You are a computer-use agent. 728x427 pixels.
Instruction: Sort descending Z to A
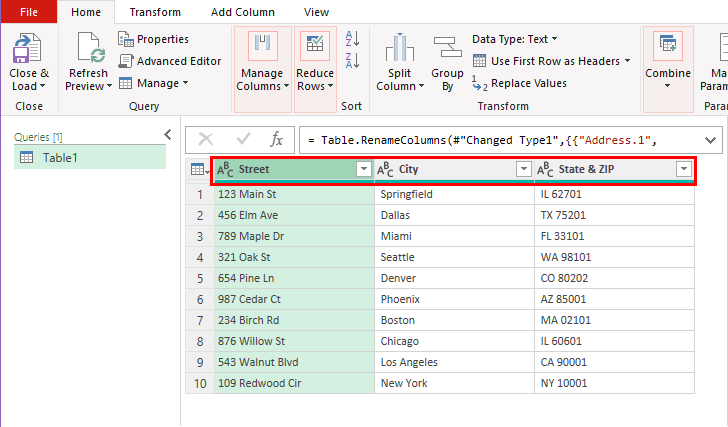(x=352, y=61)
